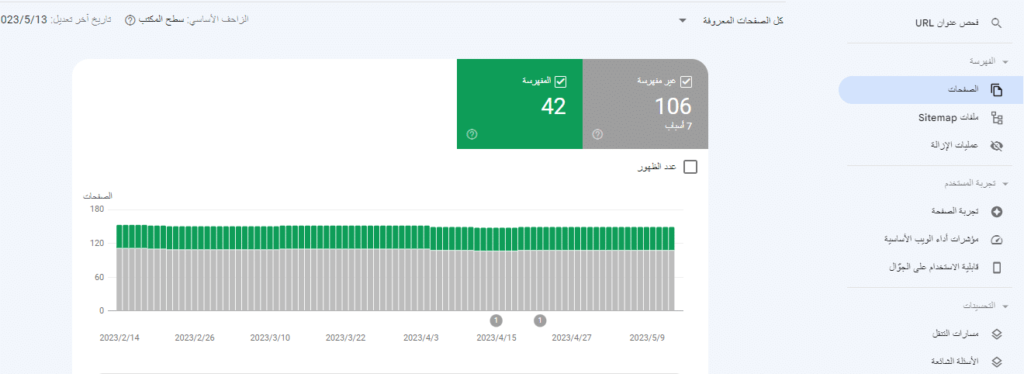The image size is (1024, 374).
Task: Click the 2023/2/26 axis date label
Action: click(195, 338)
